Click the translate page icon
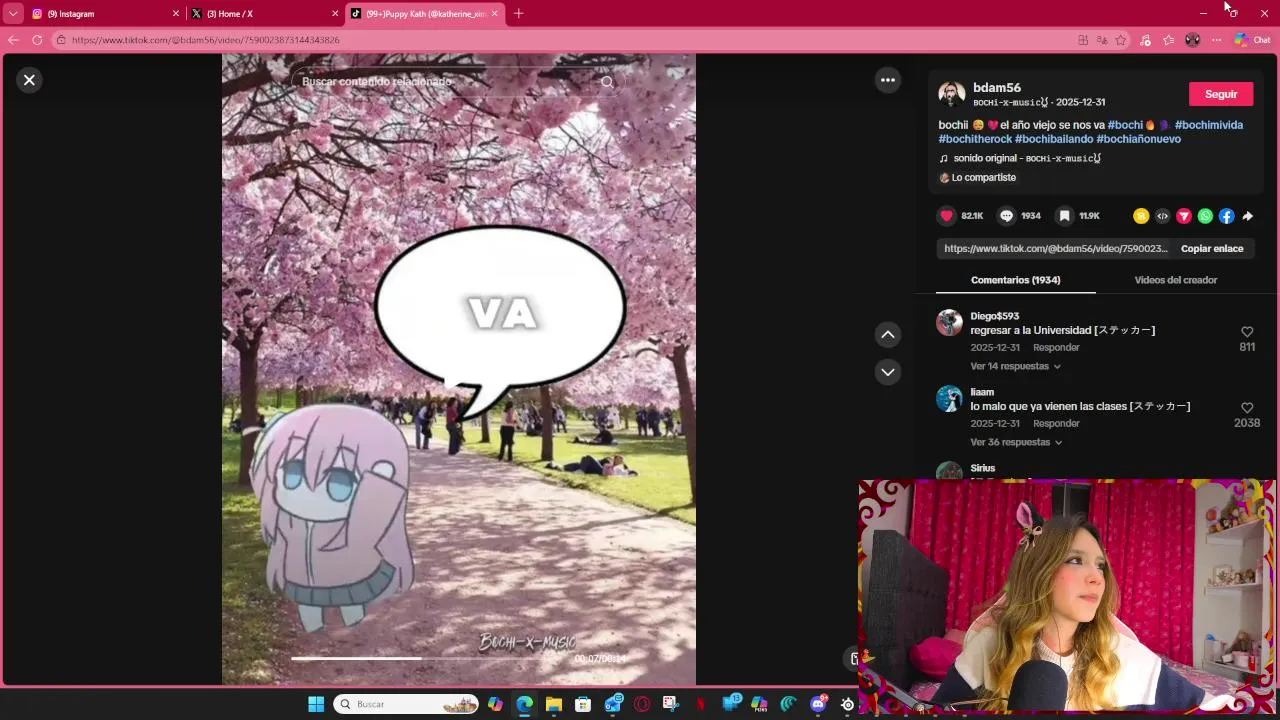1280x720 pixels. click(x=1102, y=40)
